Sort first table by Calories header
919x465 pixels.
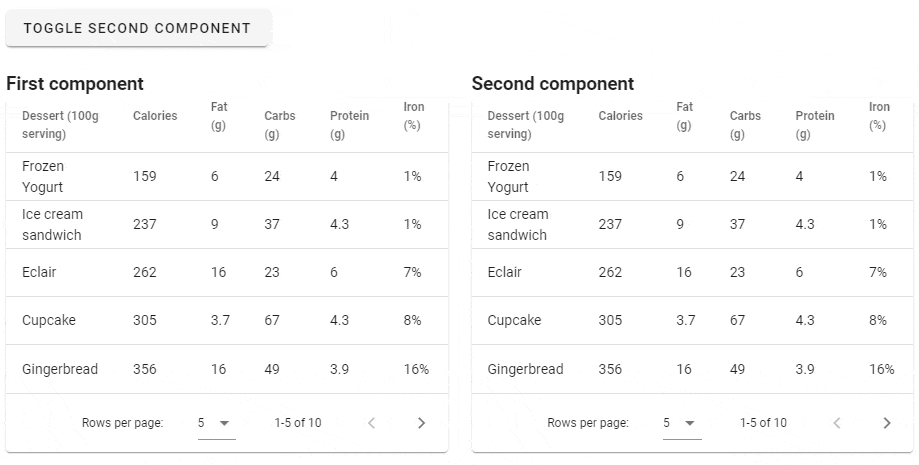click(x=155, y=116)
